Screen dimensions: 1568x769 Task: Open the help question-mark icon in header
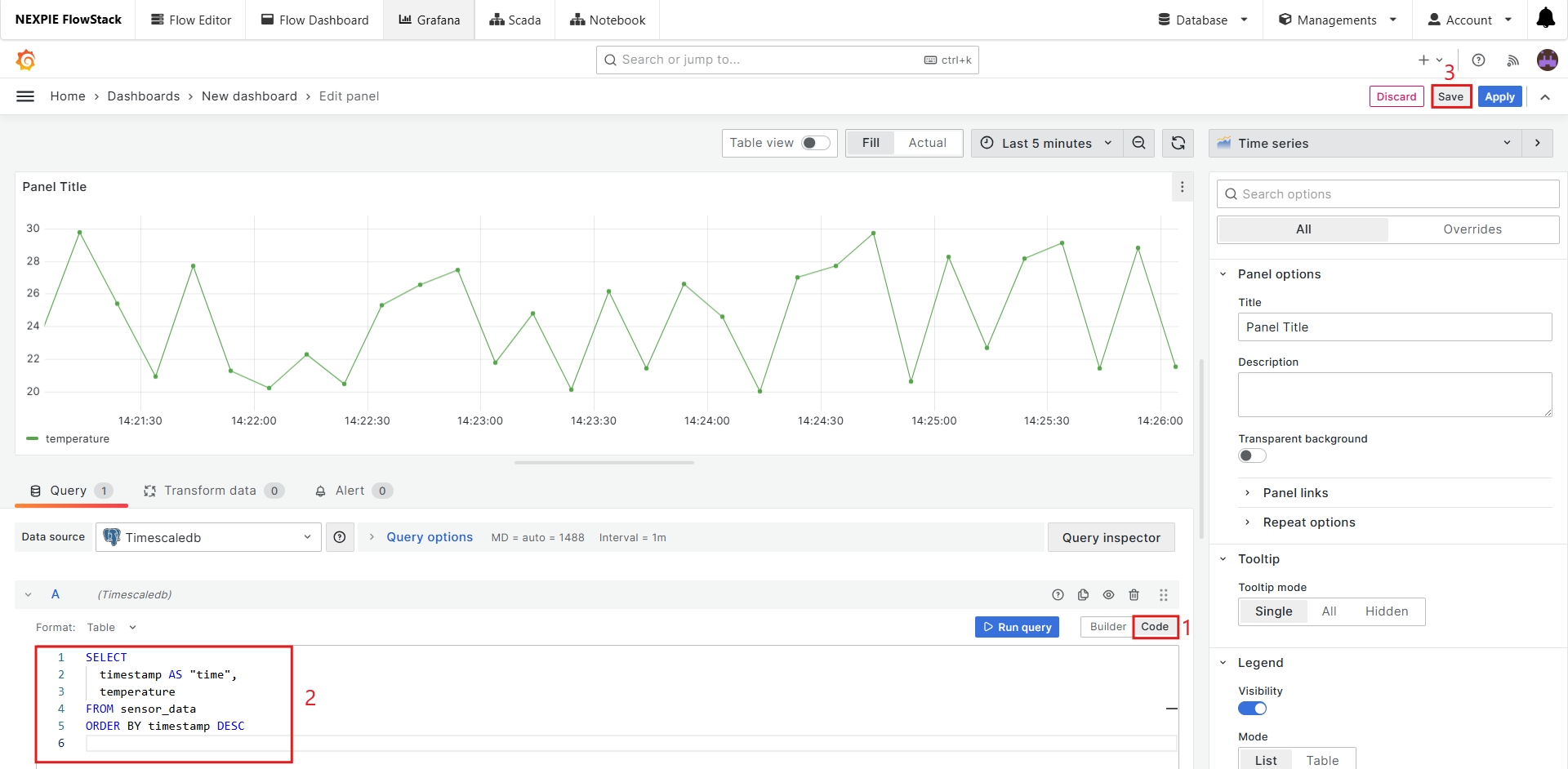click(x=1478, y=60)
